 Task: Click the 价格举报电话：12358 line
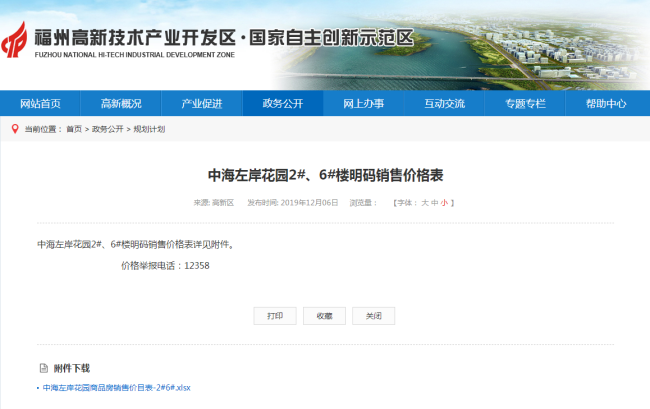[165, 266]
